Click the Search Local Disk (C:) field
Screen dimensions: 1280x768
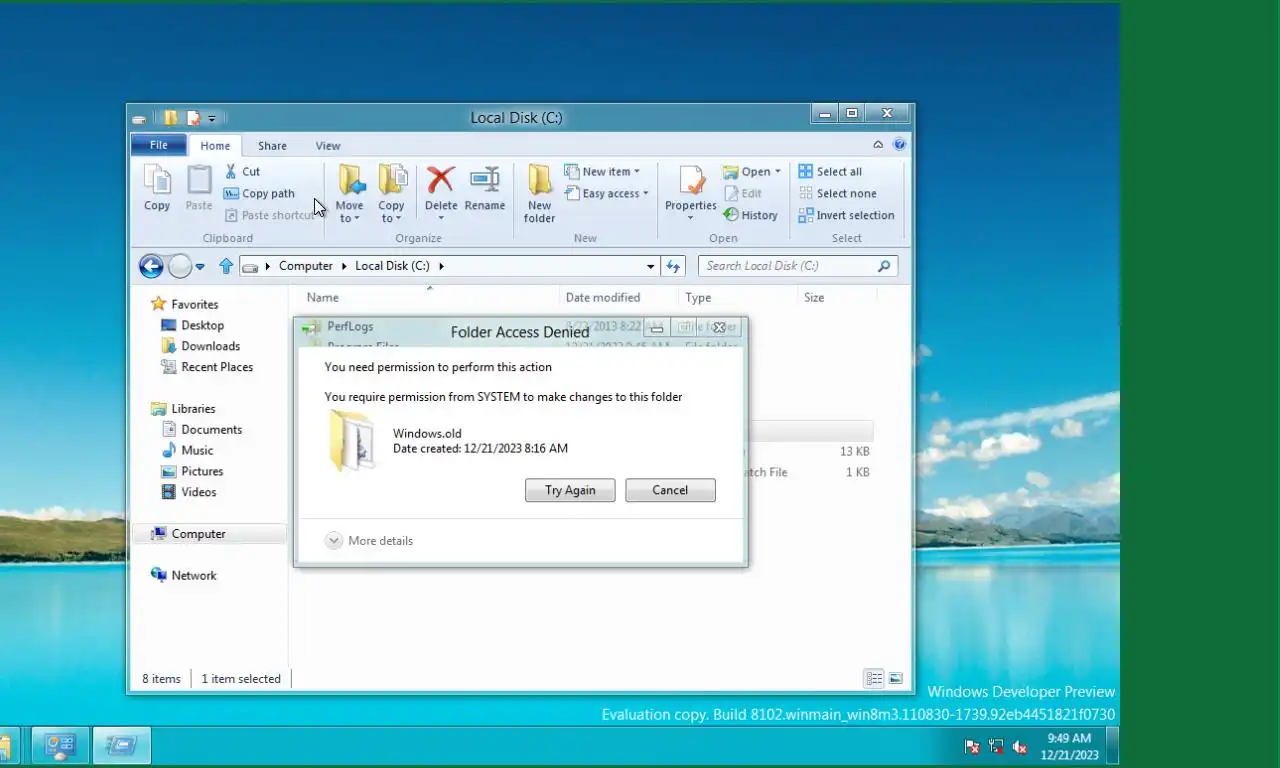click(x=798, y=266)
